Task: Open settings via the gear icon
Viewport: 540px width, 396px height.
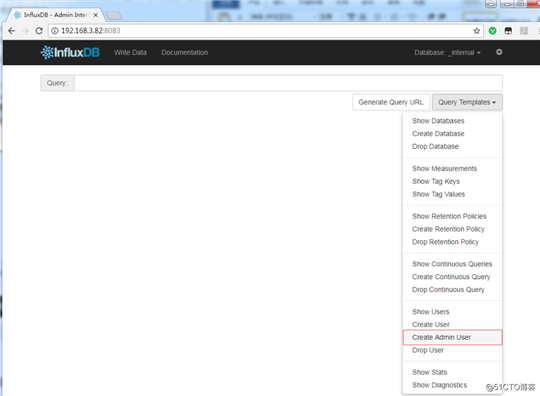Action: [x=499, y=52]
